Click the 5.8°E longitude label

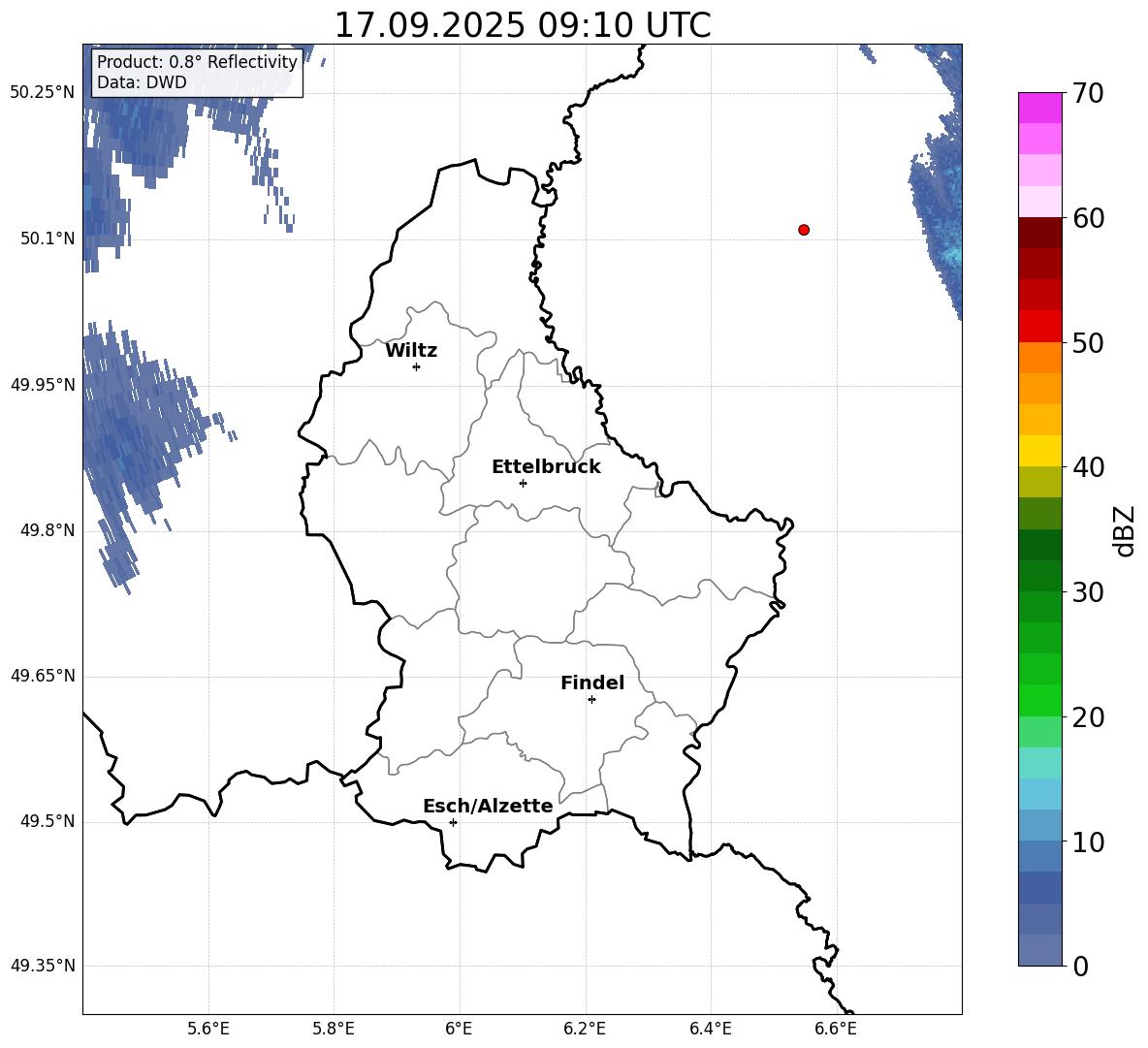334,1029
